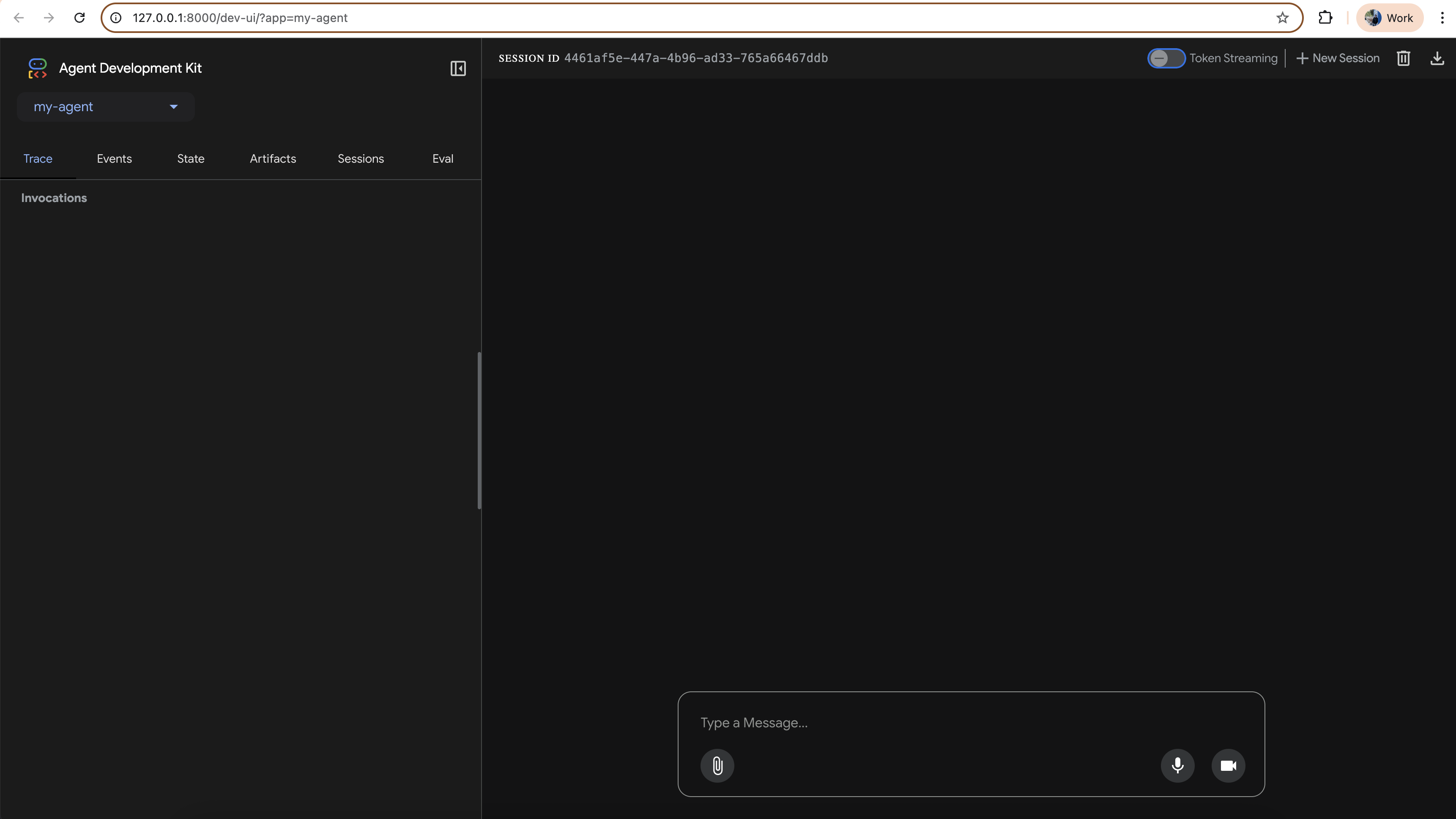
Task: Toggle the Token Streaming switch
Action: pyautogui.click(x=1166, y=58)
